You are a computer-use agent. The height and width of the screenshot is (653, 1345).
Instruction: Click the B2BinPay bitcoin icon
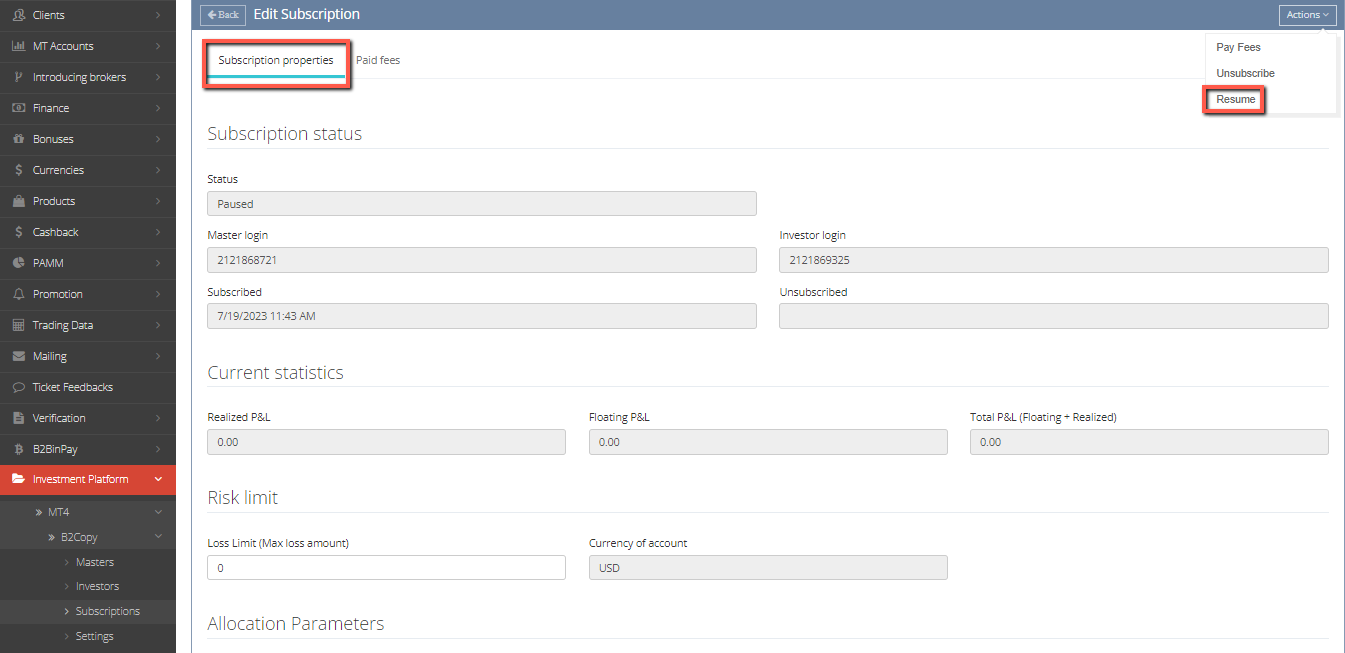coord(18,449)
